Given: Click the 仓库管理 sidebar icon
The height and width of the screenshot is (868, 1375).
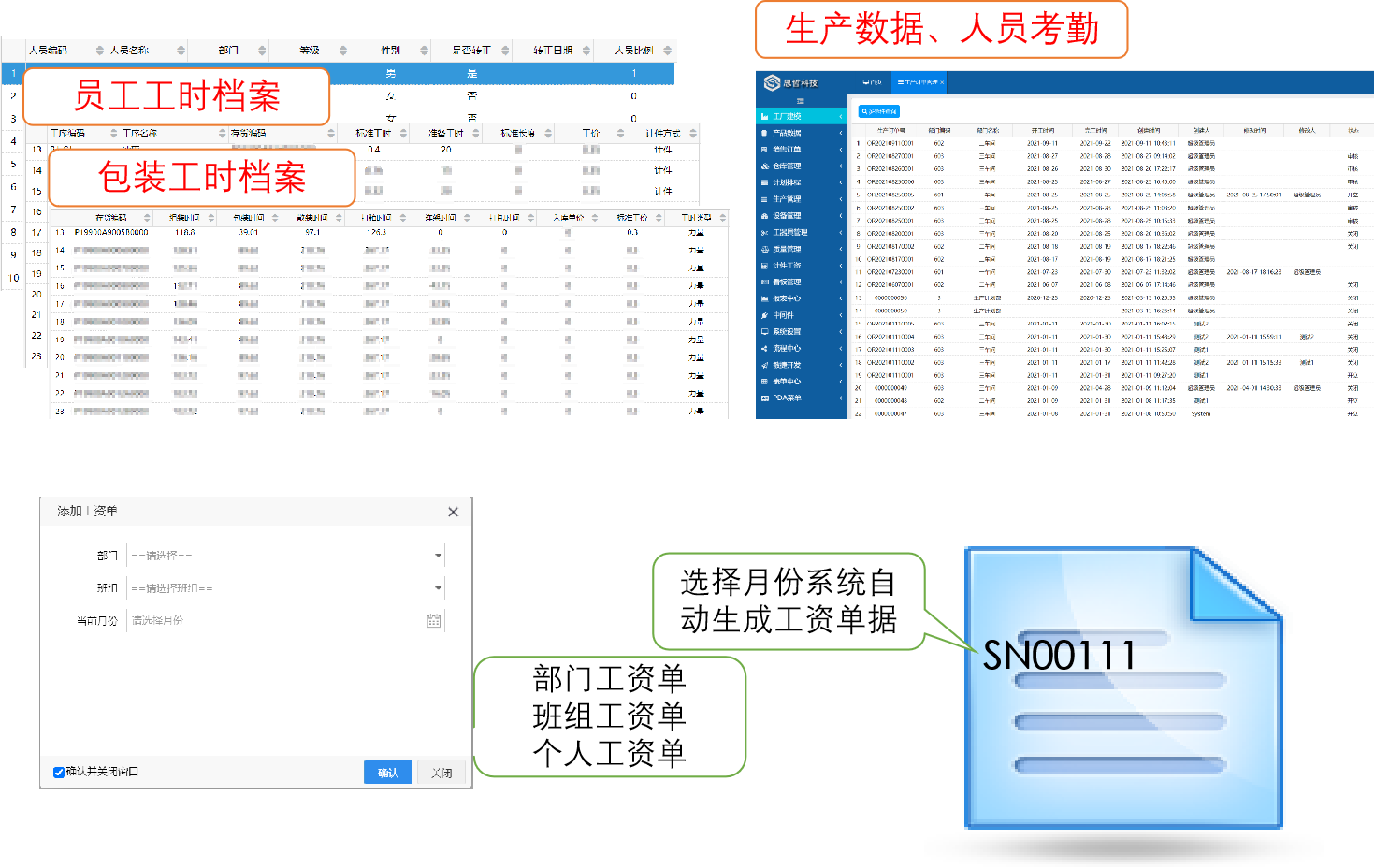Looking at the screenshot, I should (764, 166).
